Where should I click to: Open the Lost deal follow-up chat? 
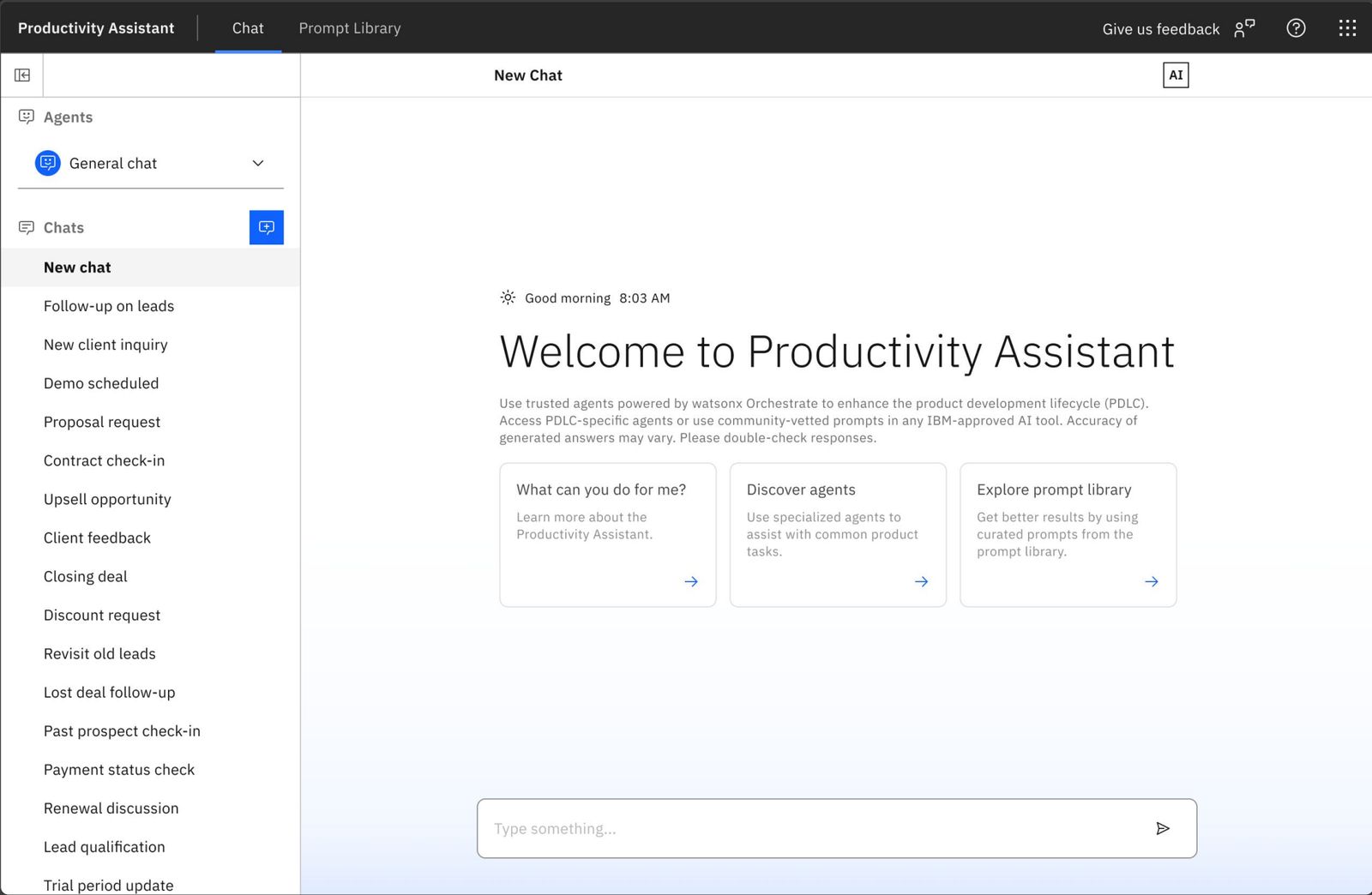point(150,692)
